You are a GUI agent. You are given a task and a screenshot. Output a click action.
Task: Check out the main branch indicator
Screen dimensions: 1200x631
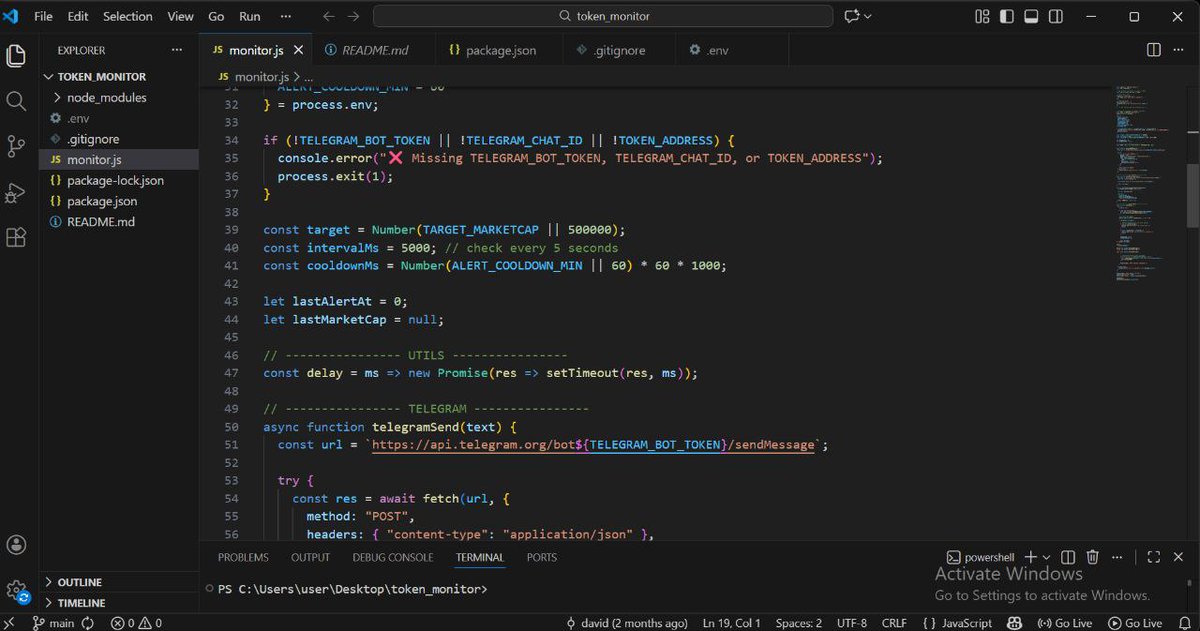tap(55, 622)
